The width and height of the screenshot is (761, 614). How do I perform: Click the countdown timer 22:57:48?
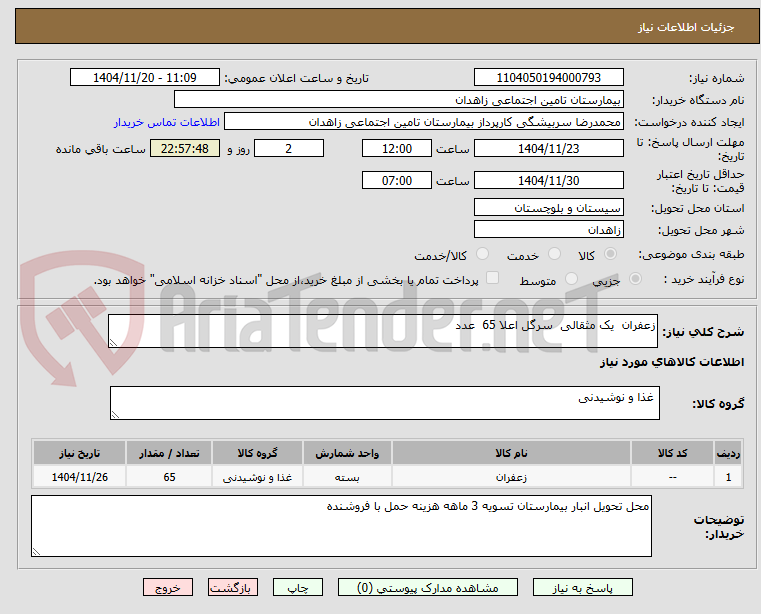click(185, 149)
